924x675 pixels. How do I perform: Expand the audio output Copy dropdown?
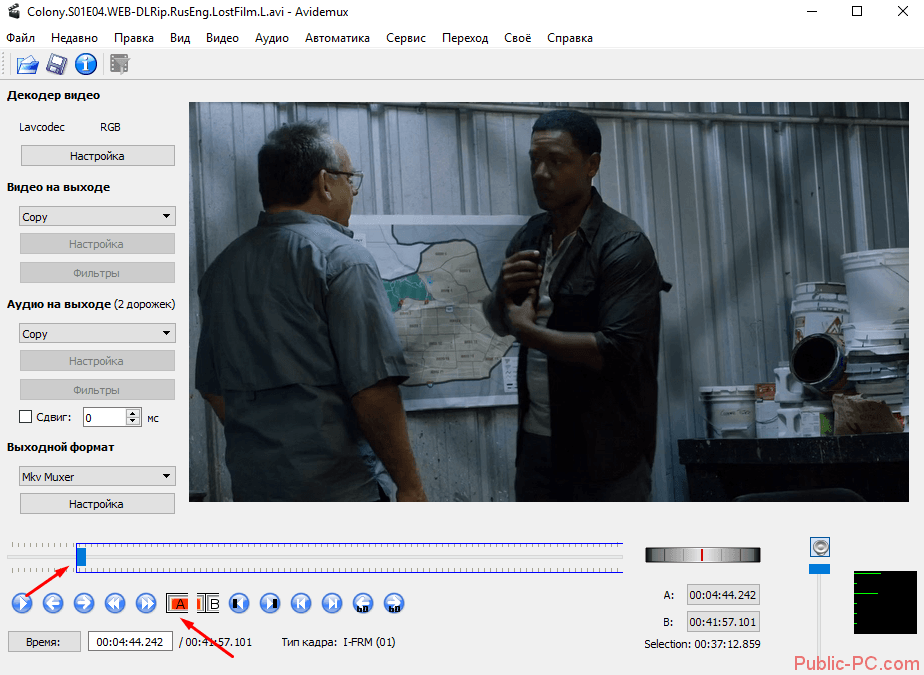coord(97,333)
